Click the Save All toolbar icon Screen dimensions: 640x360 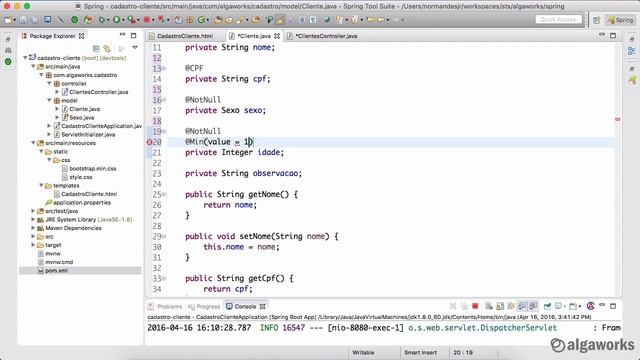tap(34, 20)
